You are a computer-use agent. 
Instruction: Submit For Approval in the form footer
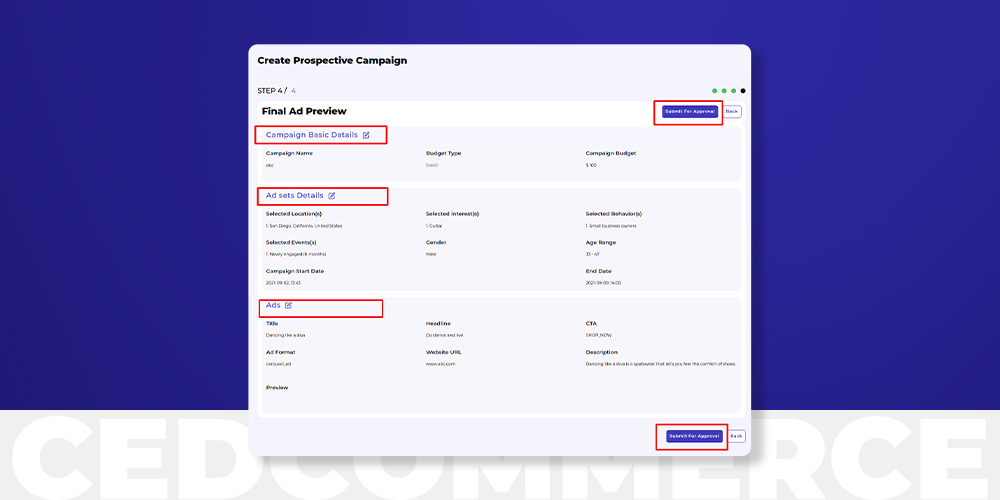(x=695, y=436)
